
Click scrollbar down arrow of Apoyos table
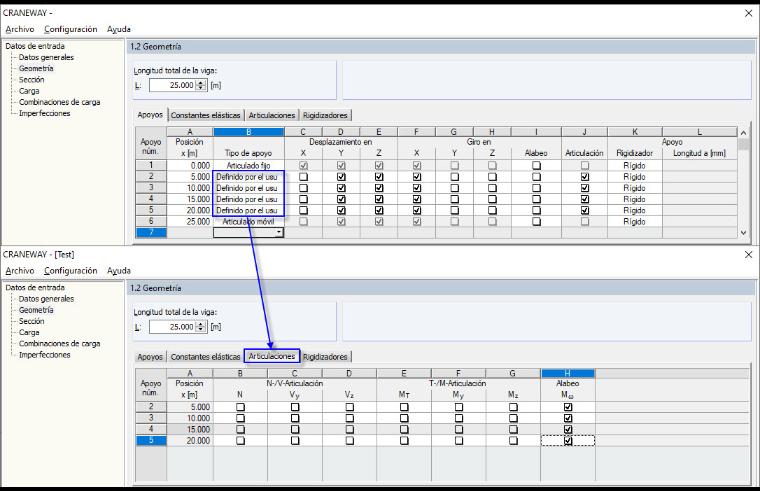click(744, 233)
